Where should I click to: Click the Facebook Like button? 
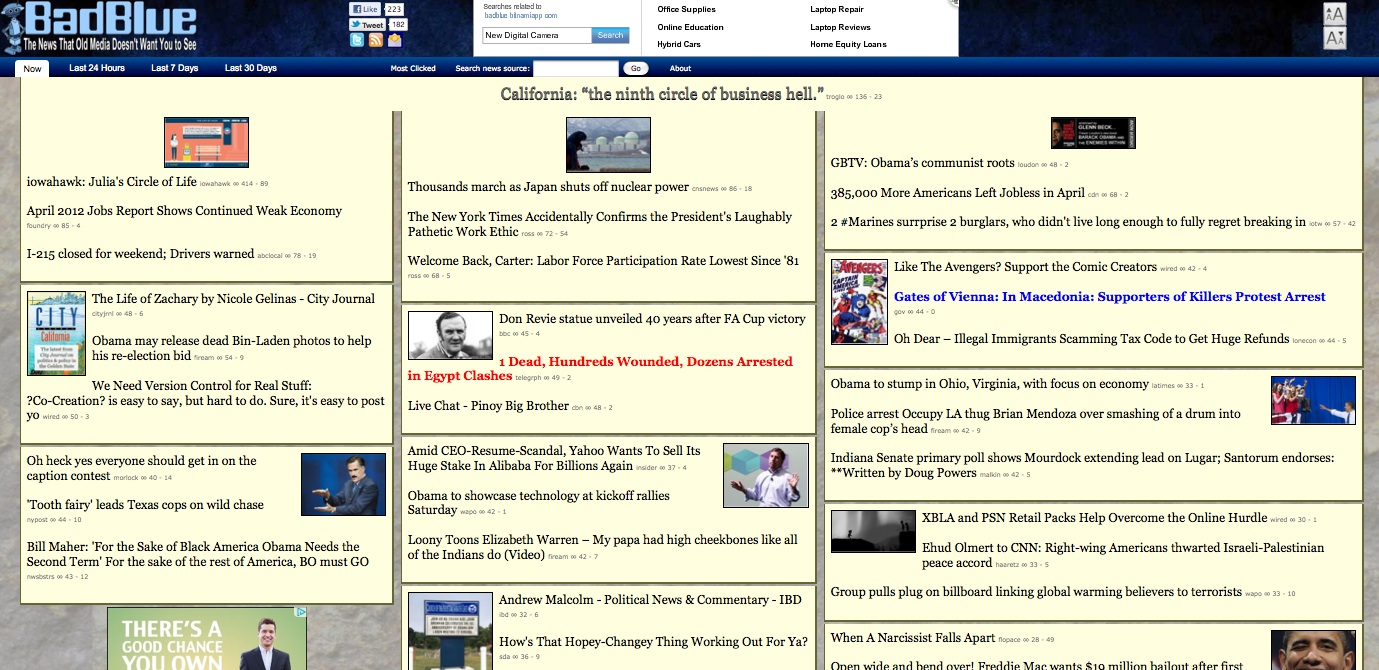tap(365, 9)
